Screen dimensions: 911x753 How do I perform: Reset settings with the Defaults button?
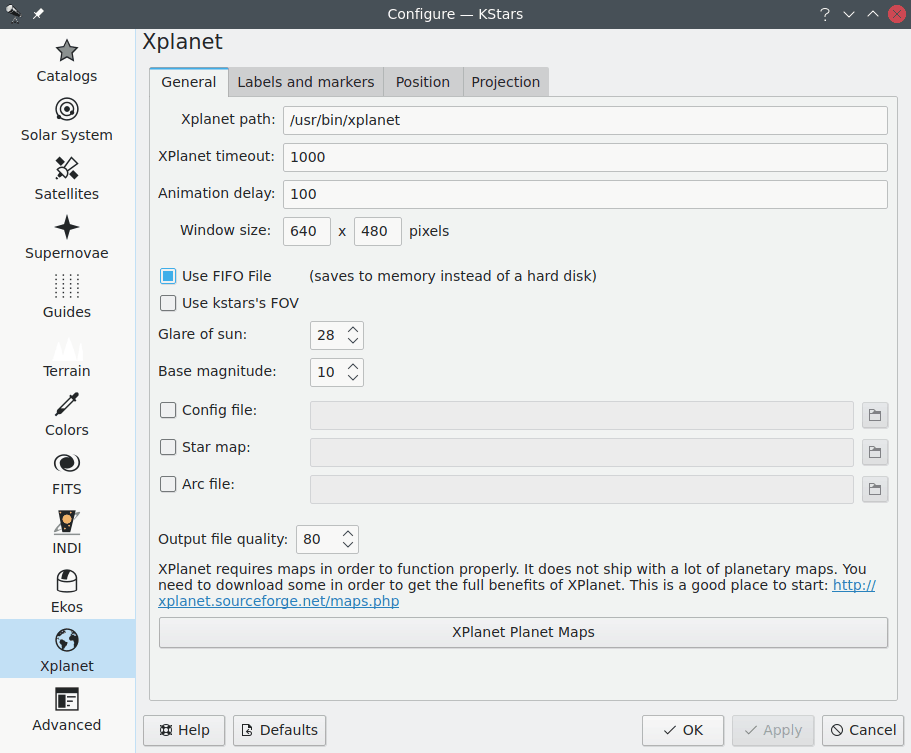[279, 730]
